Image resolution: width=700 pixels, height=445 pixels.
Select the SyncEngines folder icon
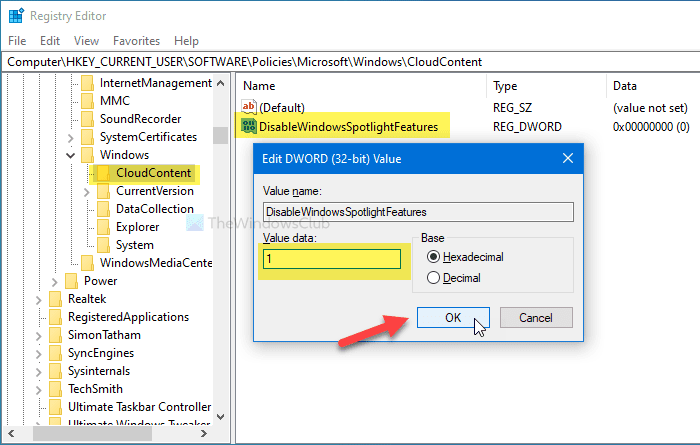(55, 353)
